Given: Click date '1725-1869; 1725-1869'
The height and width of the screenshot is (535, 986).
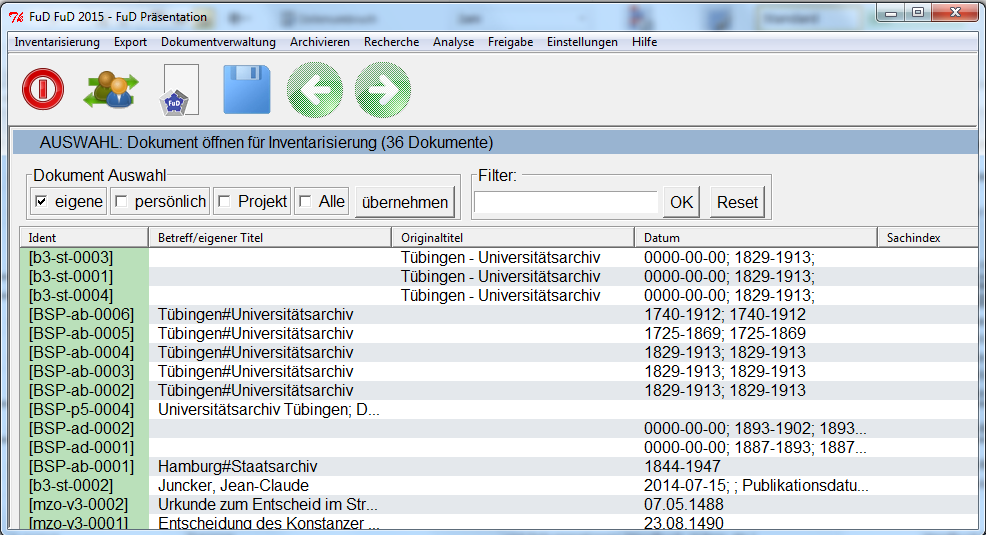Looking at the screenshot, I should click(725, 333).
